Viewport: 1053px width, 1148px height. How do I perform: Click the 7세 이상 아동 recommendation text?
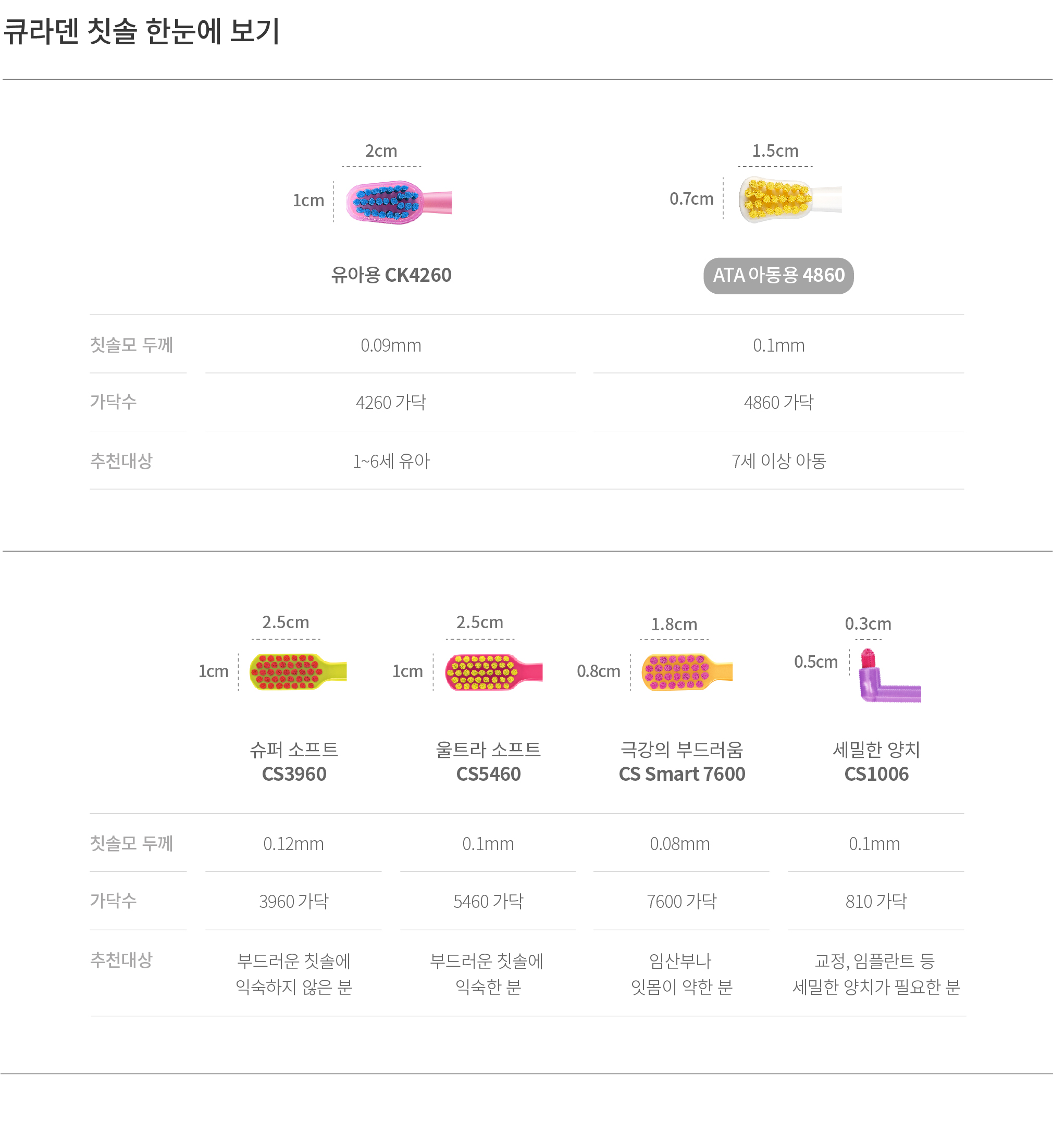point(779,460)
